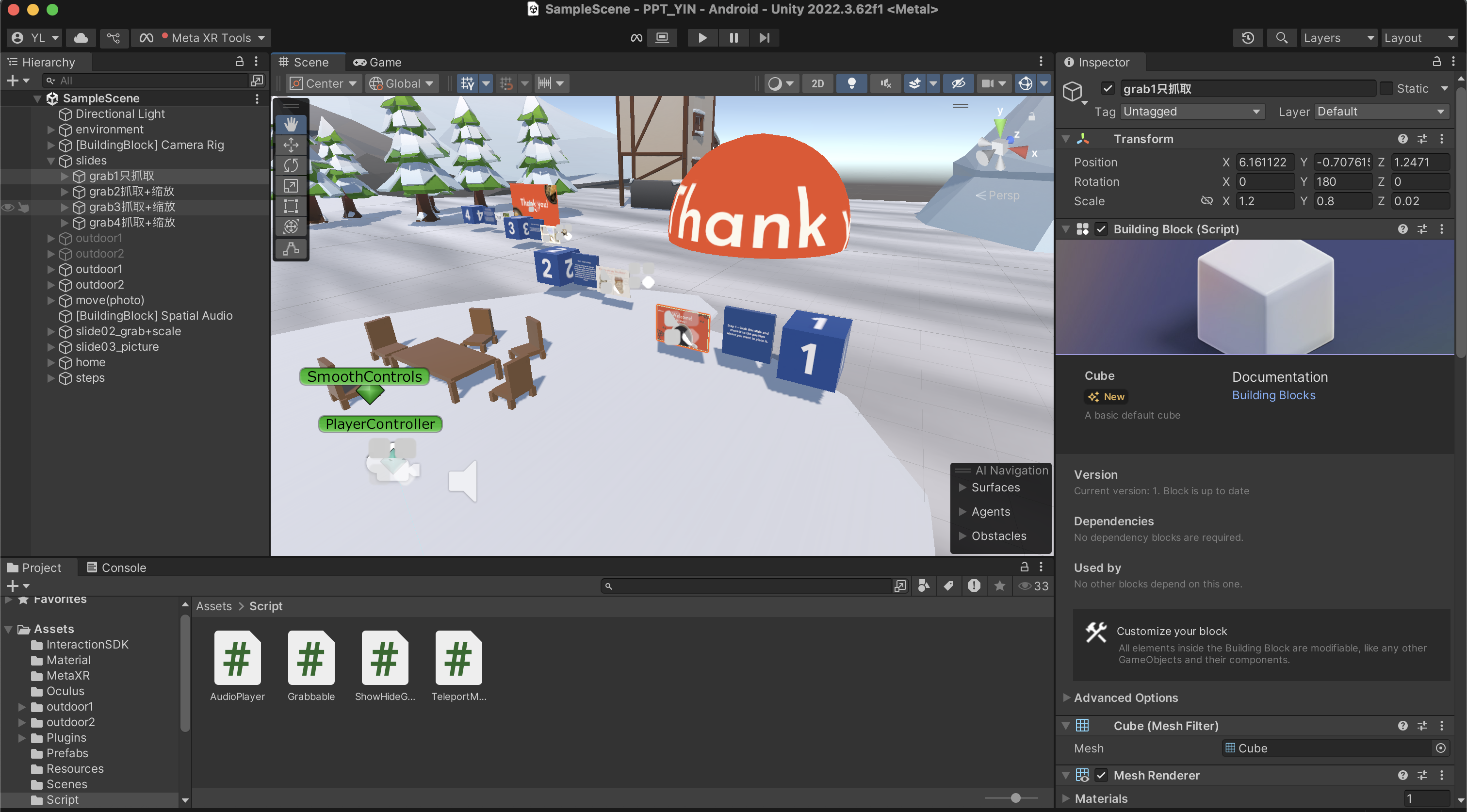
Task: Open Unity Cloud services icon
Action: (81, 37)
